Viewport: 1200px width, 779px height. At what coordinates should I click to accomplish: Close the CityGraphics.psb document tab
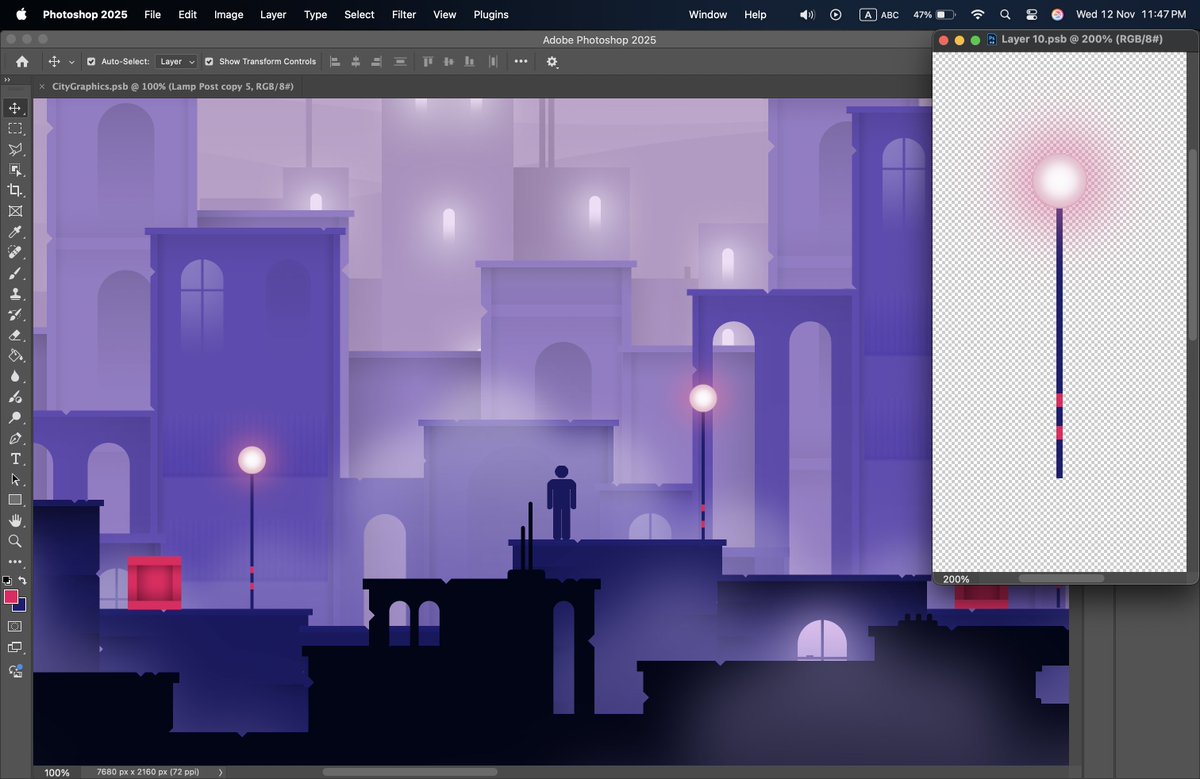41,87
